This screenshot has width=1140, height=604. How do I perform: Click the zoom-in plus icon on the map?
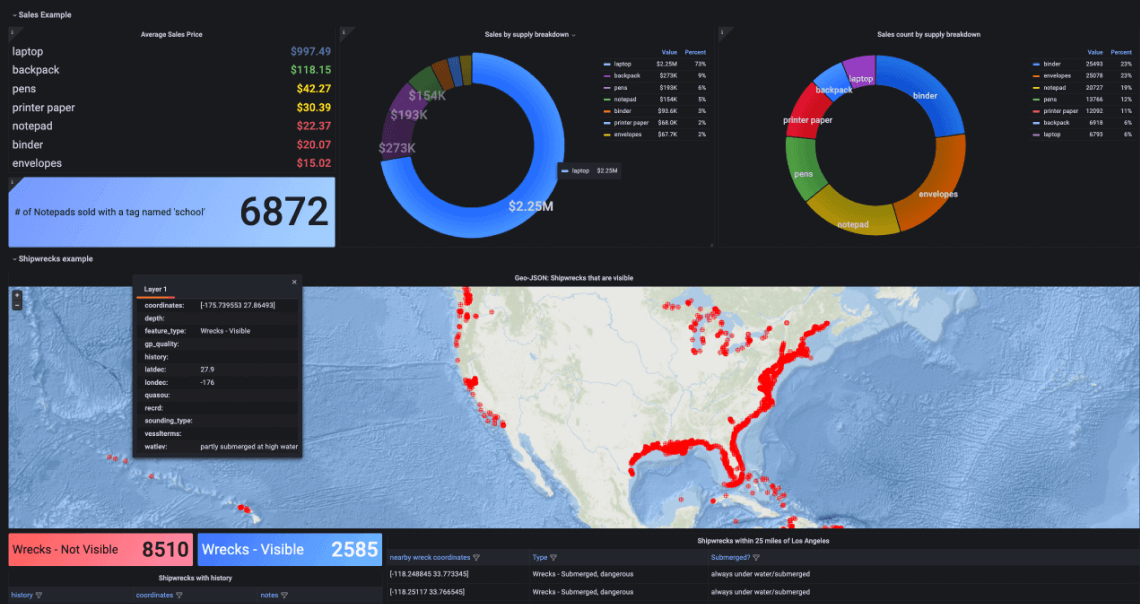tap(17, 295)
